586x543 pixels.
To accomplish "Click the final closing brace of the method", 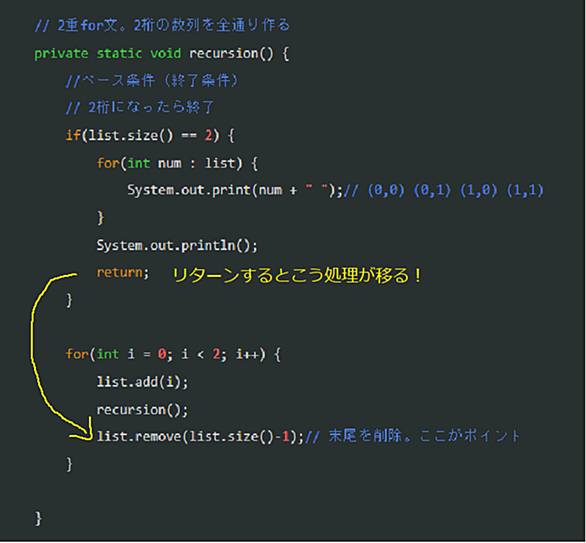I will click(x=38, y=518).
